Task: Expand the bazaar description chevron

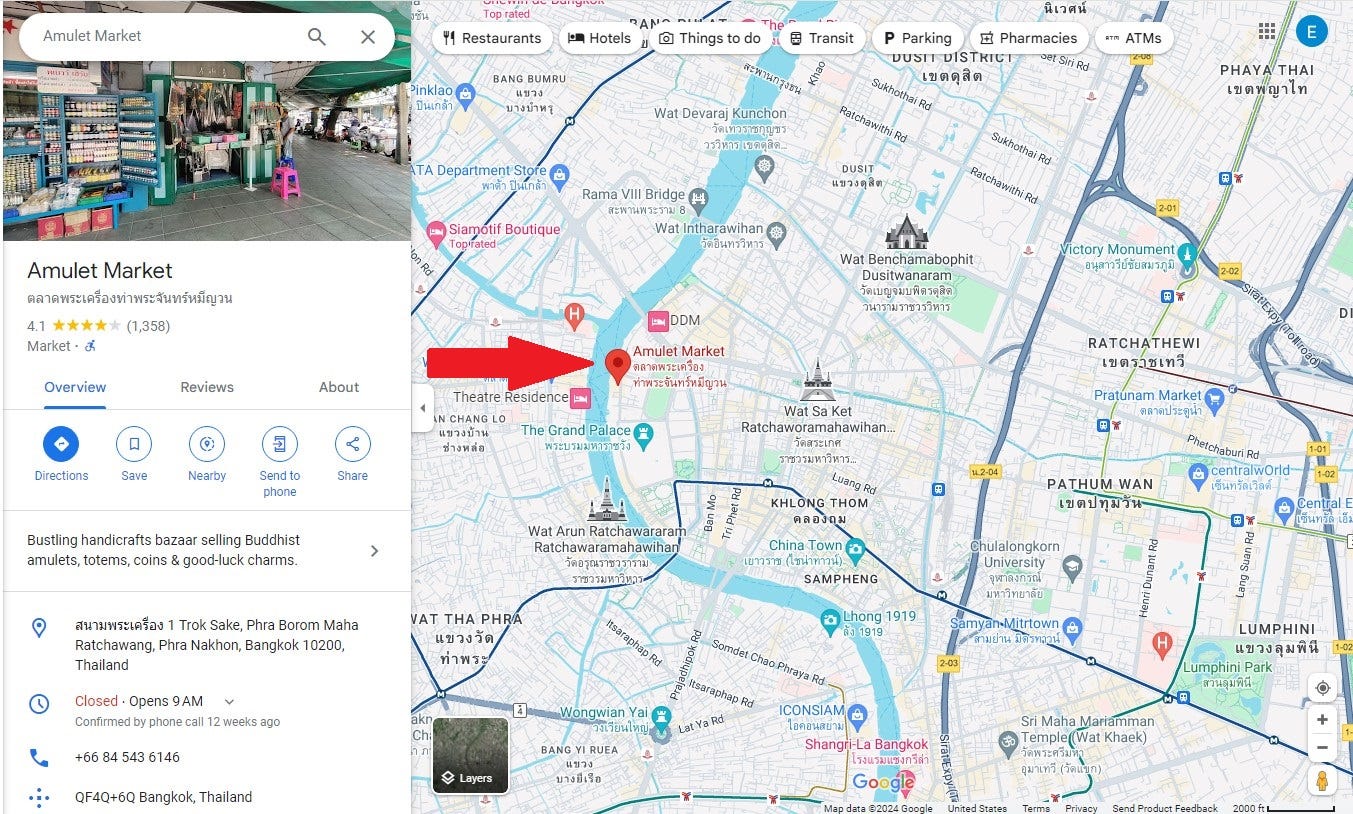Action: tap(375, 551)
